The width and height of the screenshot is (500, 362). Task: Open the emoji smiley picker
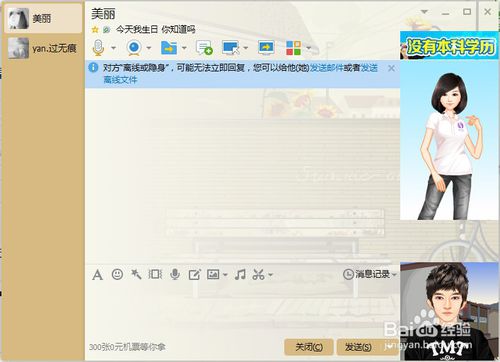tap(117, 274)
